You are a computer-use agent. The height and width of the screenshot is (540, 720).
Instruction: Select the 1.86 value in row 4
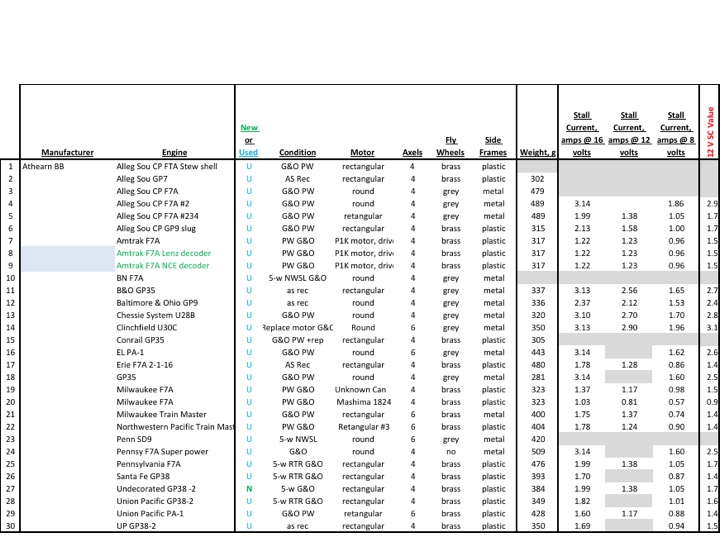coord(676,204)
